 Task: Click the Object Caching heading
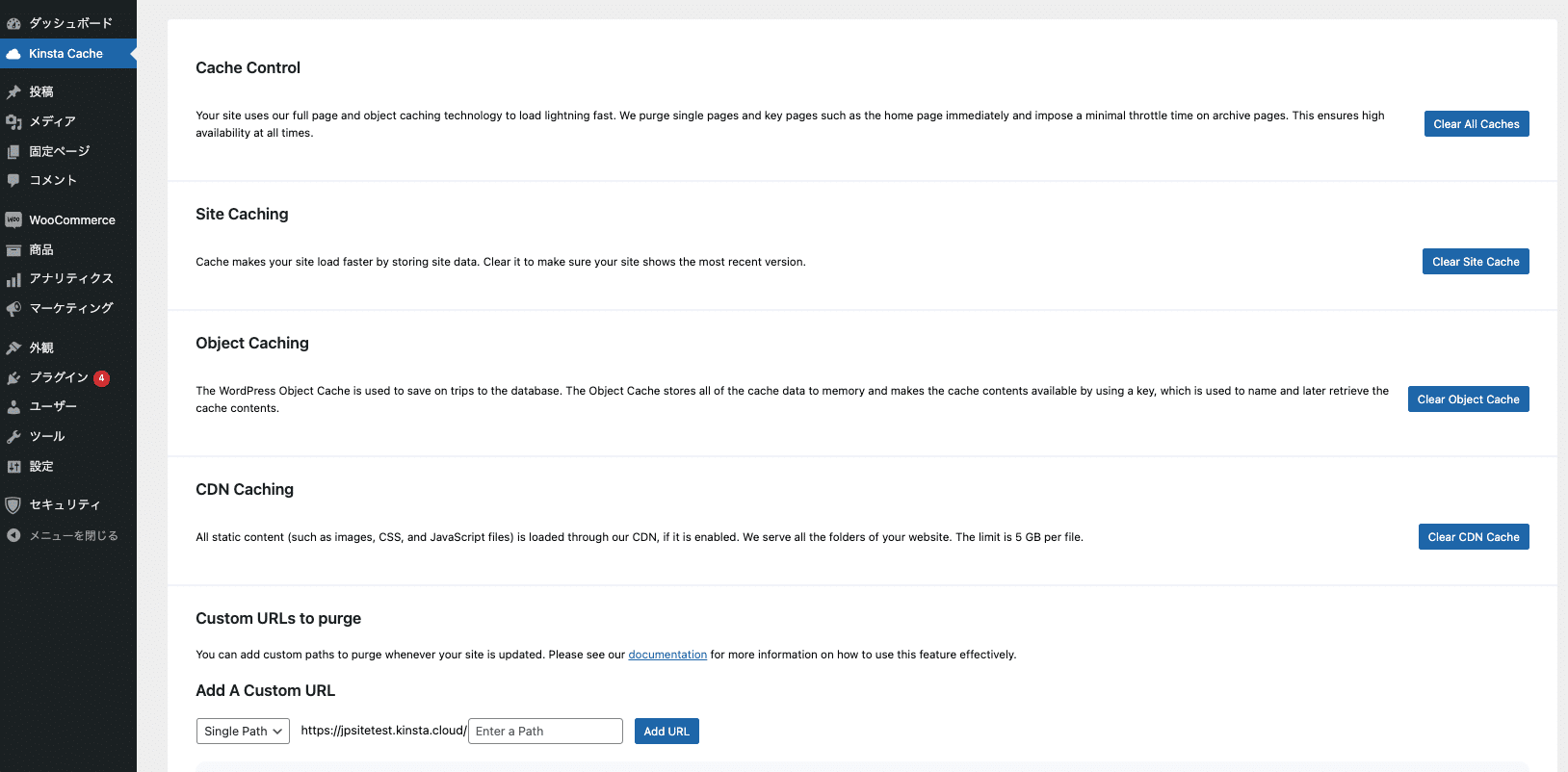pos(252,343)
